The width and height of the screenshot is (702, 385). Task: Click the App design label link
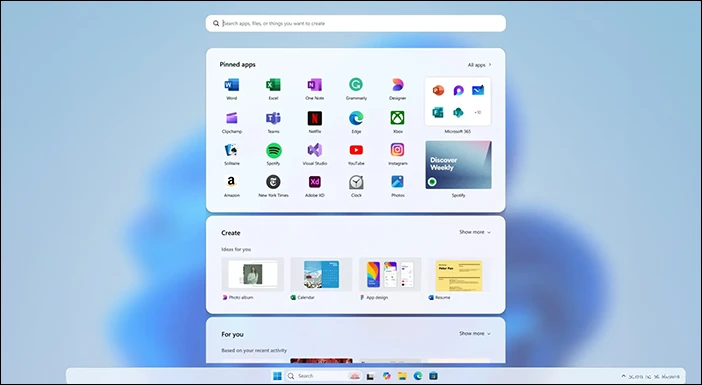(377, 297)
